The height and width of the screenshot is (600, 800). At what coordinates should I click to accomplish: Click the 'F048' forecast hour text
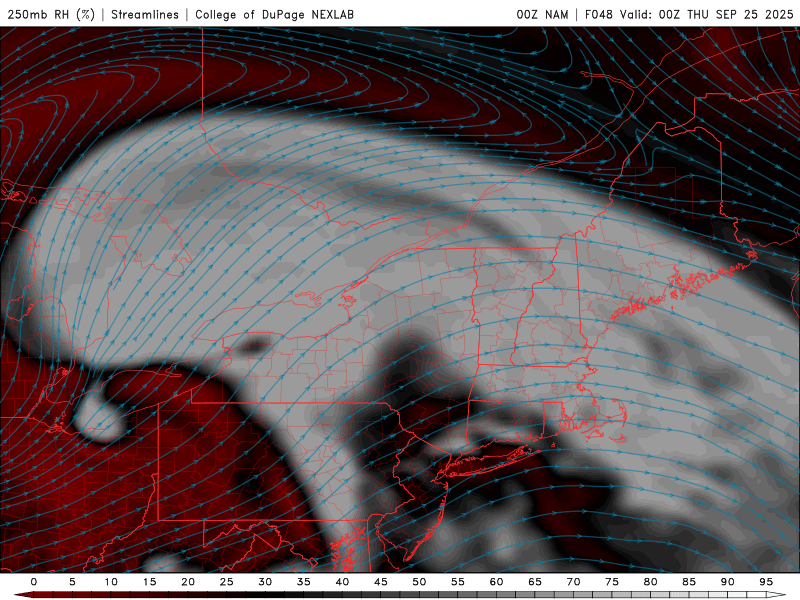click(x=598, y=14)
